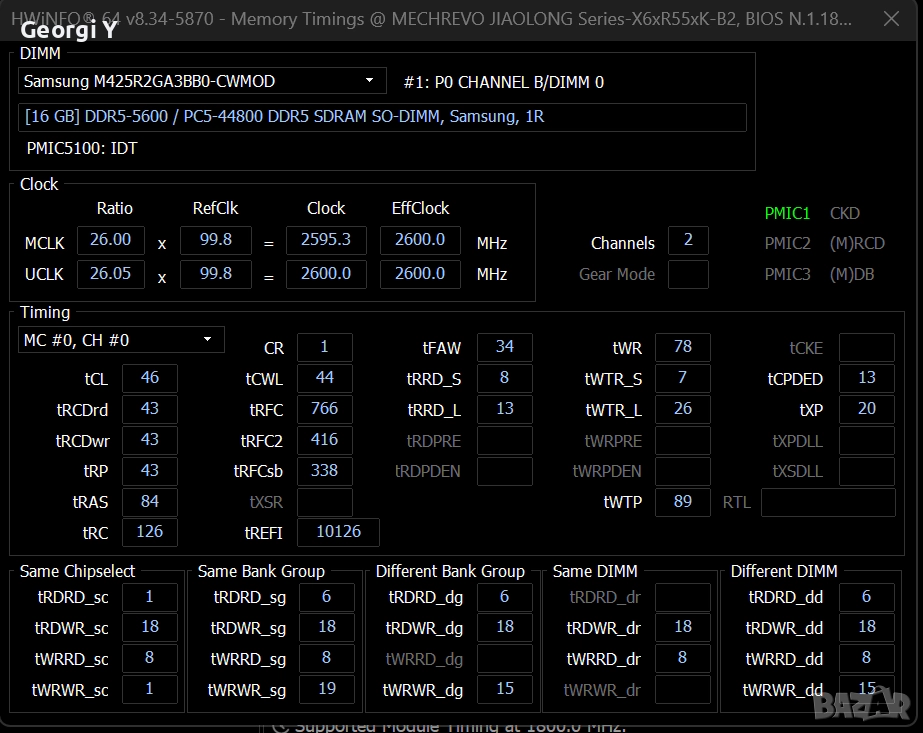Click the MCLK Ratio field
Image resolution: width=923 pixels, height=733 pixels.
coord(110,240)
